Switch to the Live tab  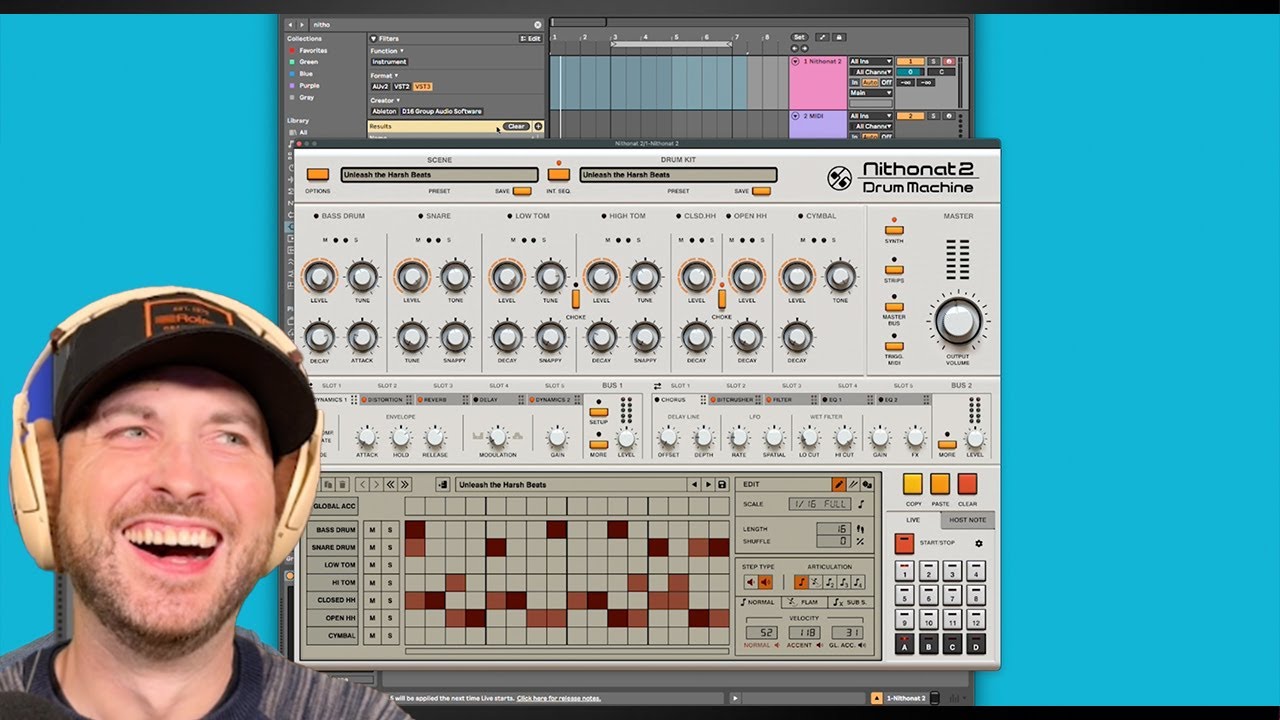tap(913, 520)
